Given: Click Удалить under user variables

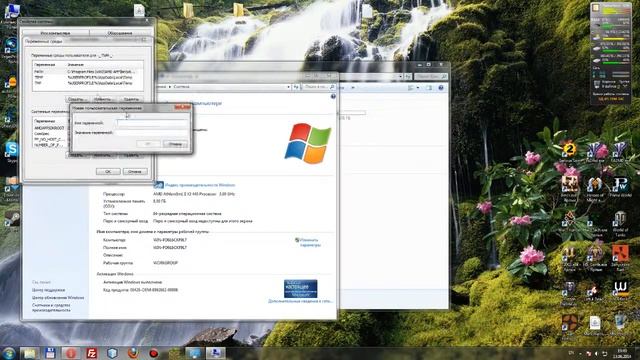Looking at the screenshot, I should [131, 99].
